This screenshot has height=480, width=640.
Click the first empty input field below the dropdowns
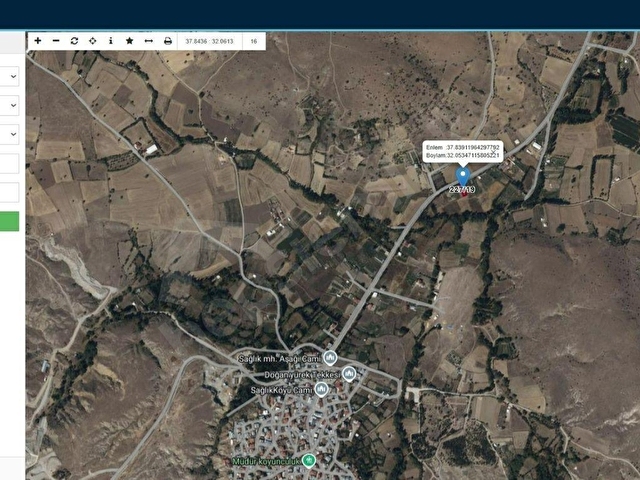tap(9, 163)
